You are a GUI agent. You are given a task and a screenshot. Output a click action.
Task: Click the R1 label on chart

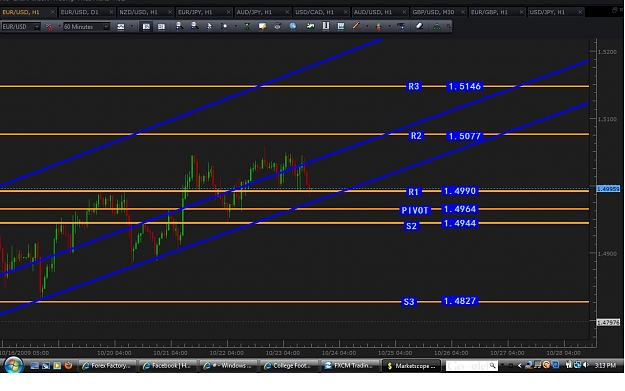click(x=413, y=192)
